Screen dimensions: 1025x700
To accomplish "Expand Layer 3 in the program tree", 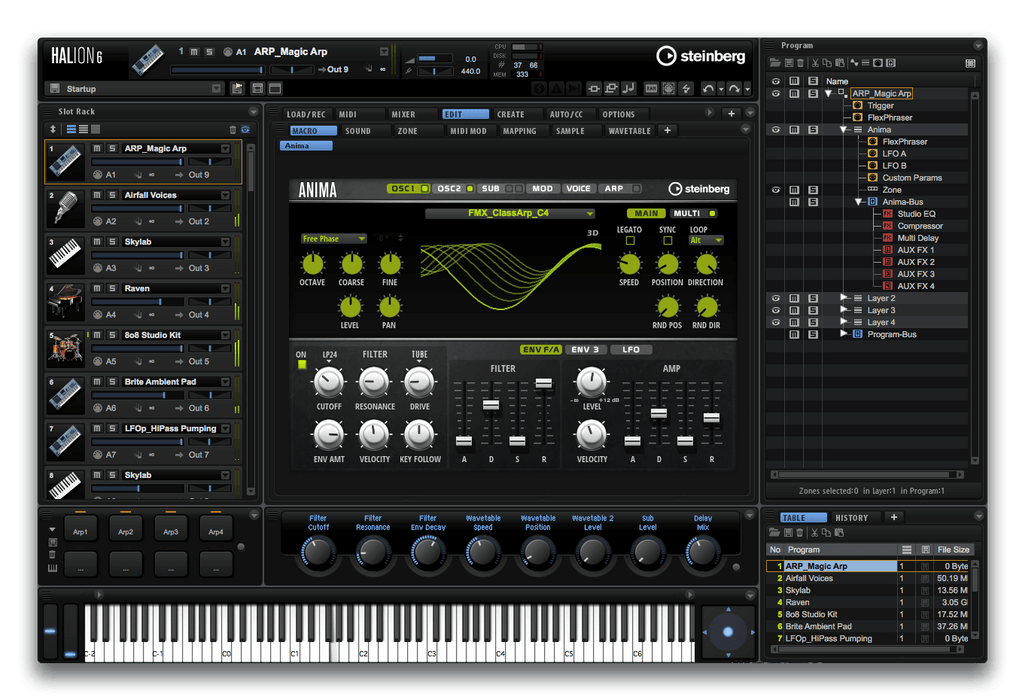I will coord(844,310).
